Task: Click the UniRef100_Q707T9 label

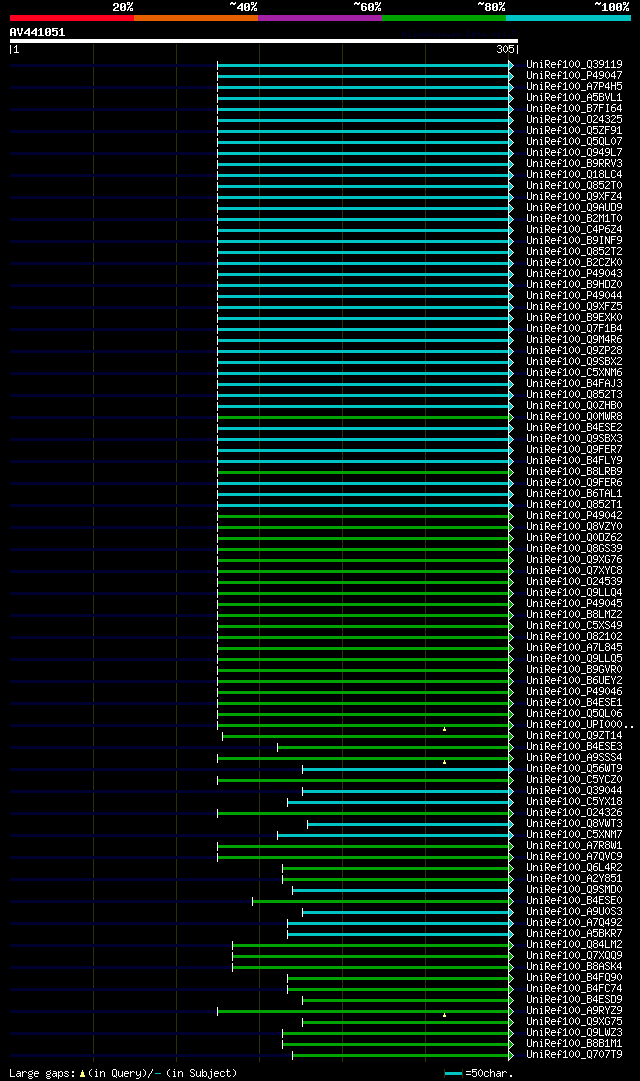Action: pyautogui.click(x=574, y=1055)
